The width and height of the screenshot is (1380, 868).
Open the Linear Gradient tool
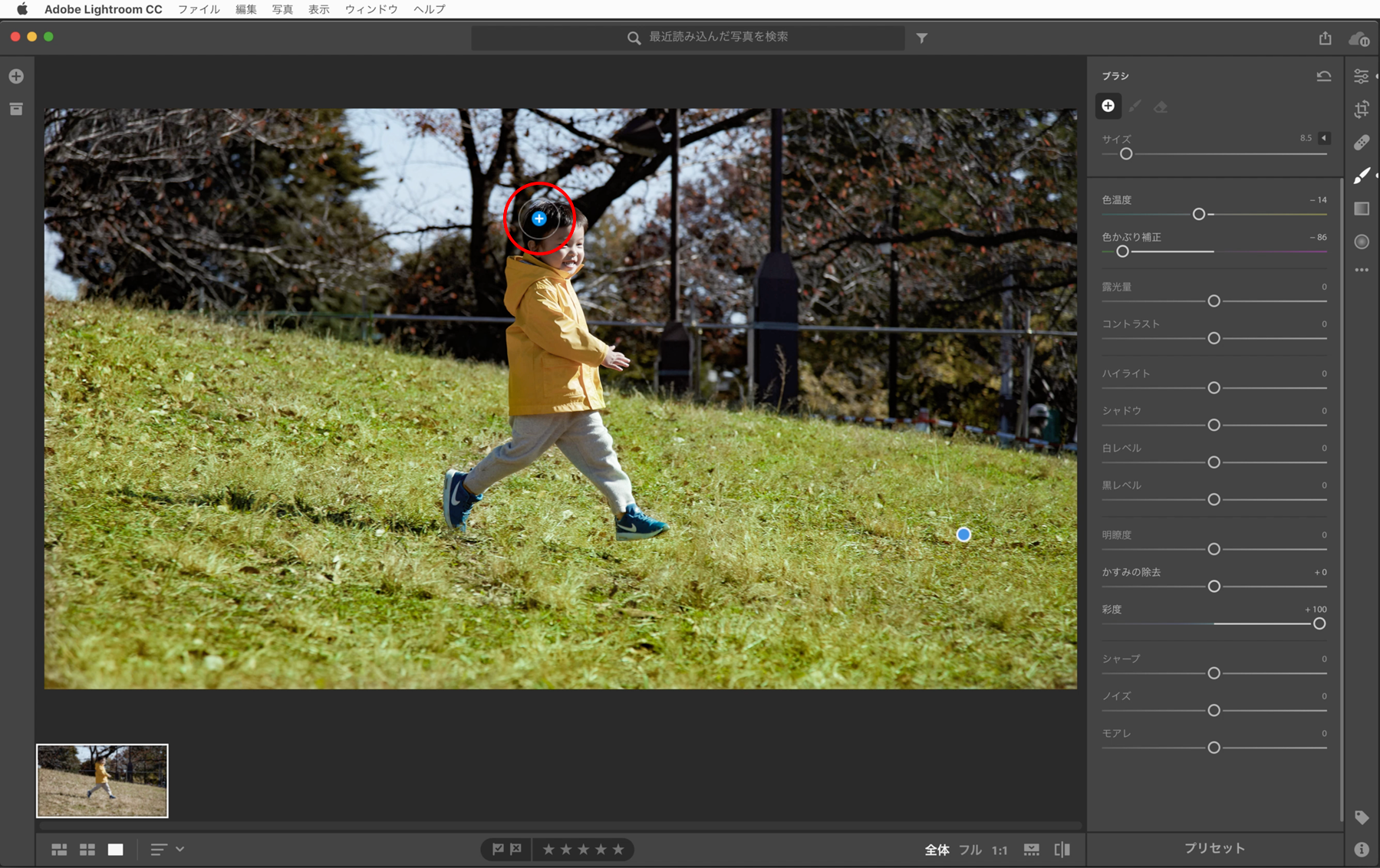(1362, 209)
